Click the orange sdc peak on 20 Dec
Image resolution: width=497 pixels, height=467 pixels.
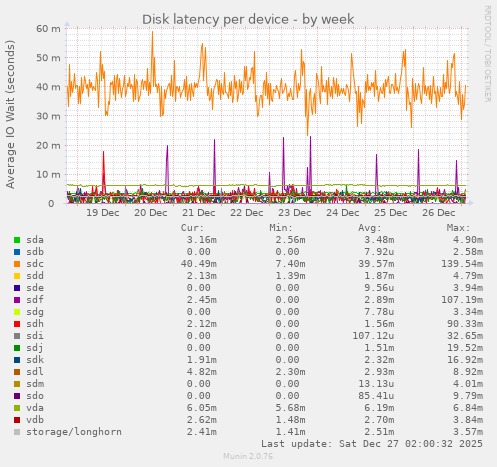pyautogui.click(x=153, y=33)
